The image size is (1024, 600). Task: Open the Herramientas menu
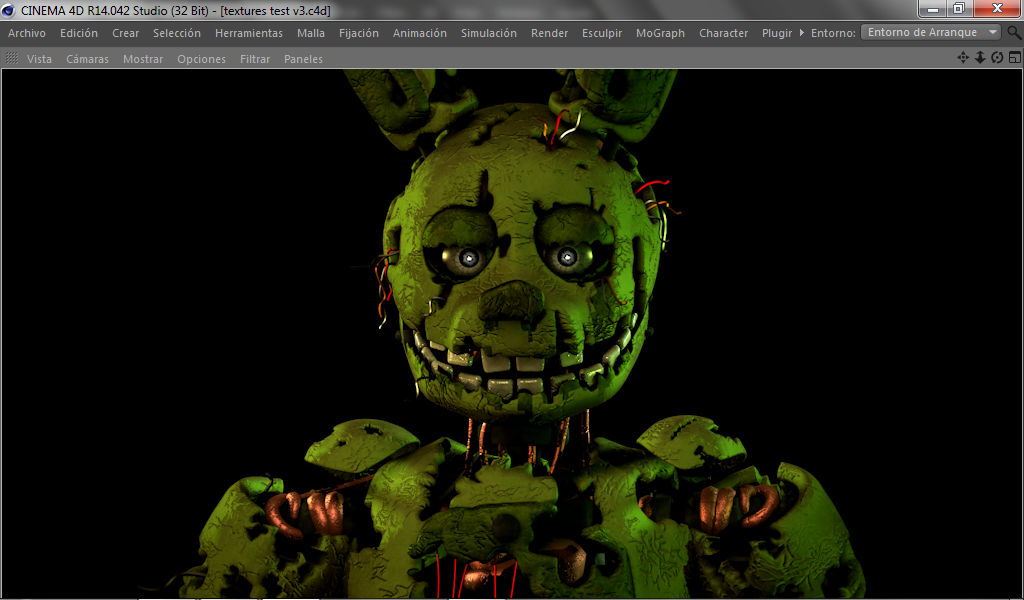coord(249,33)
